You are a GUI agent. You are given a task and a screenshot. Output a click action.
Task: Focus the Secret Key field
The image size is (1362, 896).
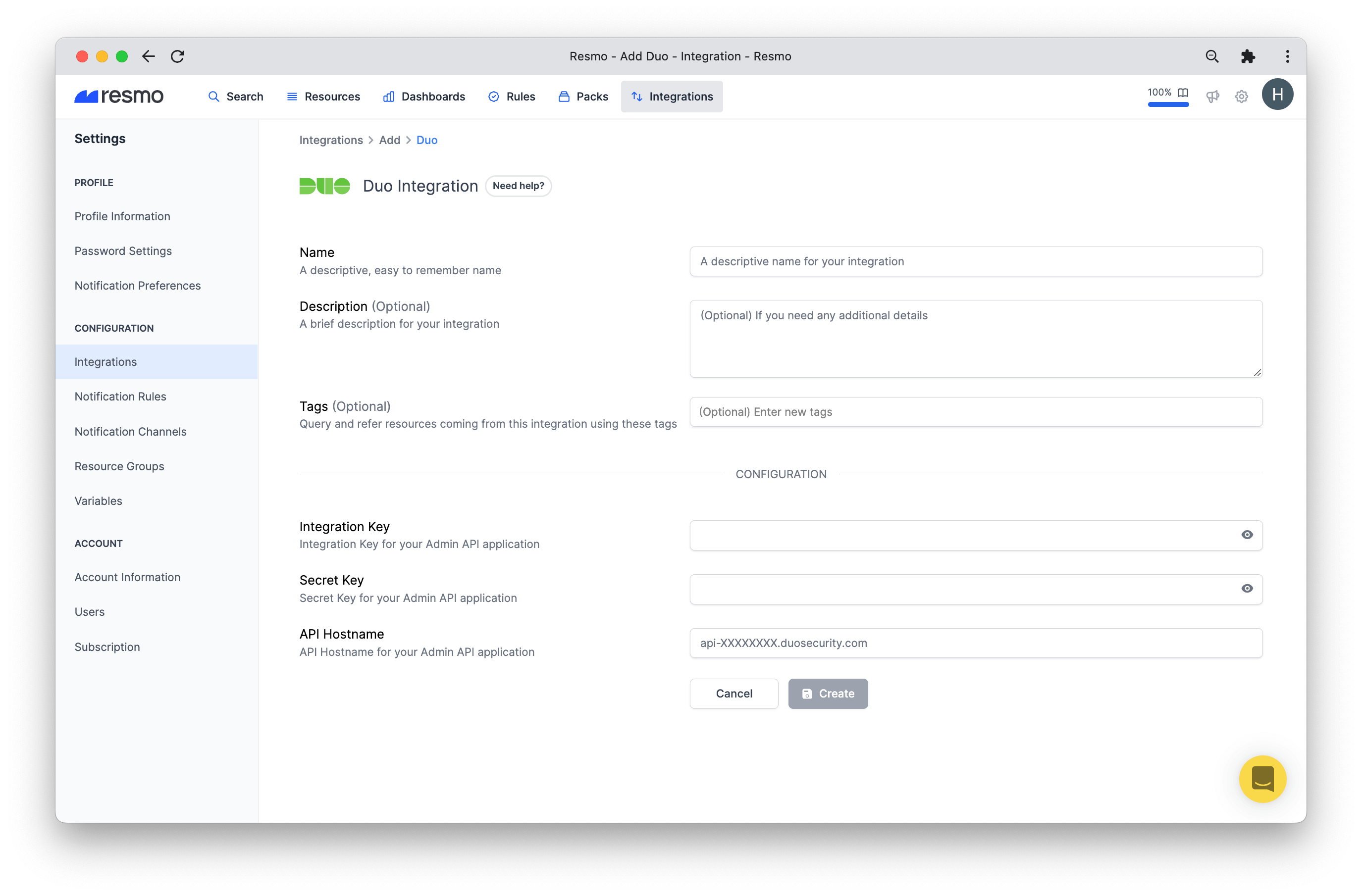pyautogui.click(x=976, y=589)
